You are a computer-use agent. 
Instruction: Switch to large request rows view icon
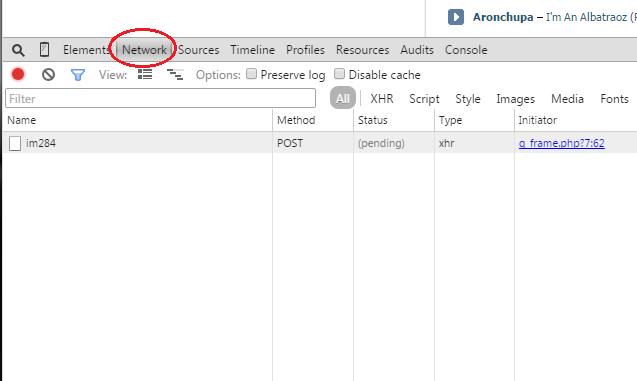pyautogui.click(x=145, y=74)
